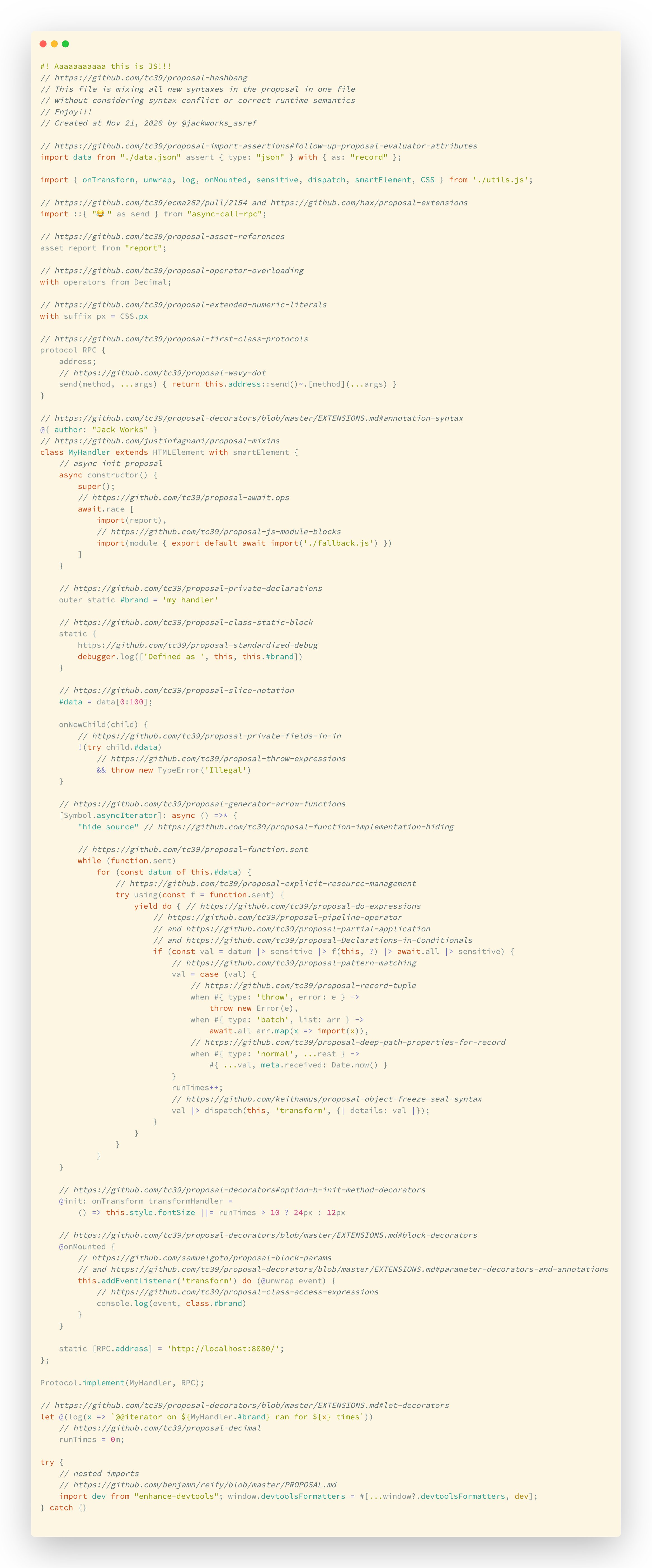Click the 'class MyHandler extends HTMLElement' line
652x1568 pixels.
[x=169, y=452]
